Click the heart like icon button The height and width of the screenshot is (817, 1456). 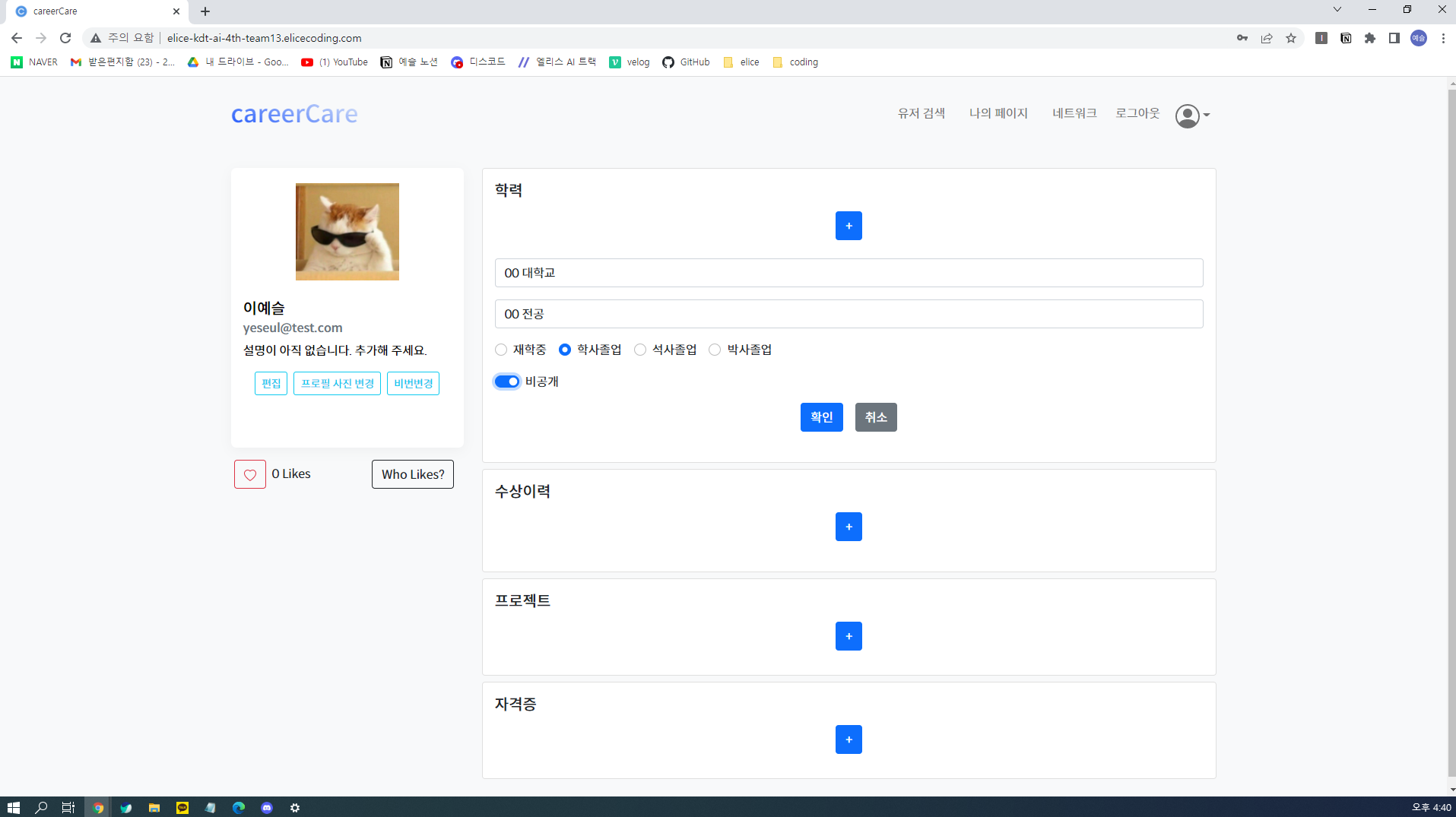[x=249, y=474]
